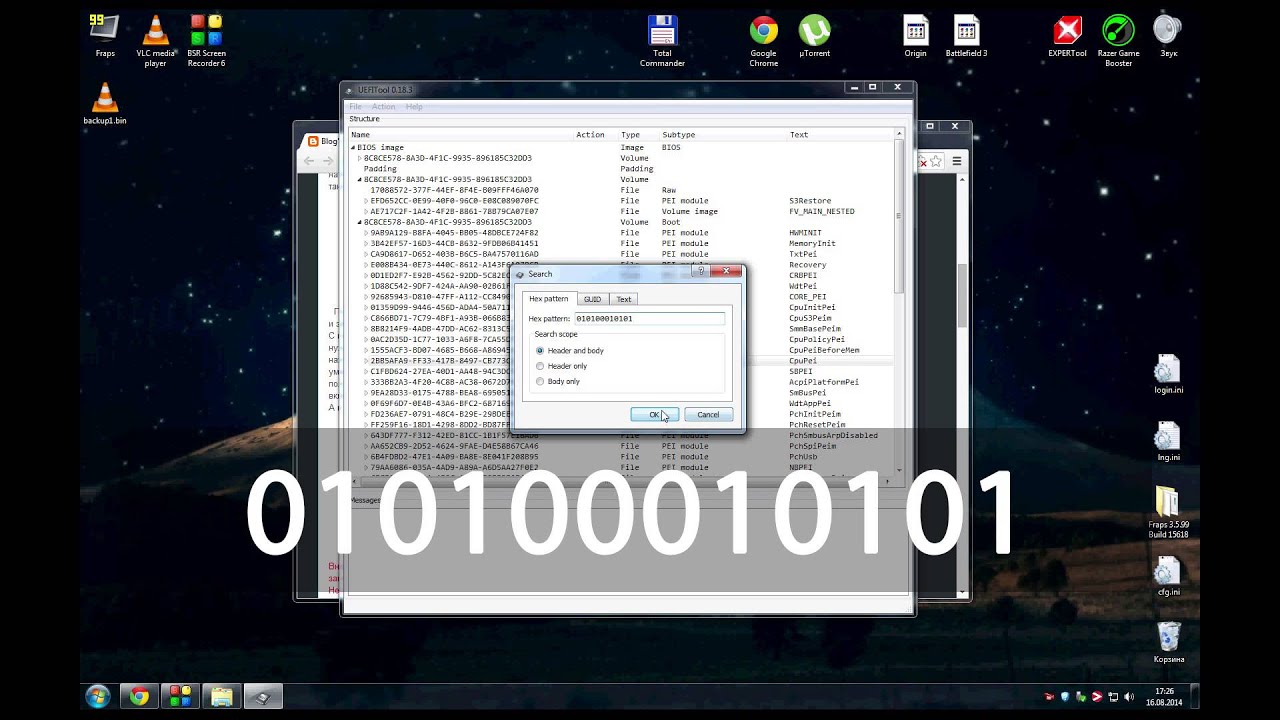
Task: Click the network tray icon
Action: 1113,696
